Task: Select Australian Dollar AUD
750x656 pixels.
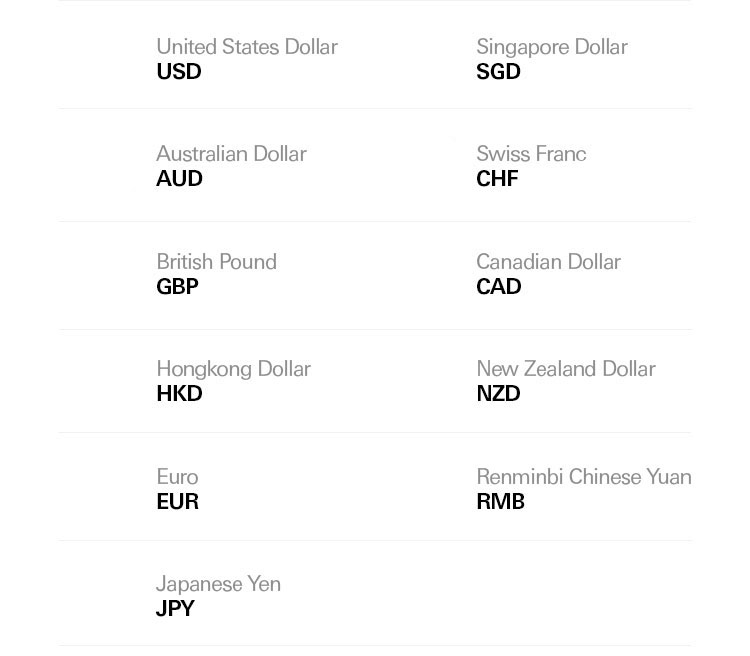Action: click(232, 166)
